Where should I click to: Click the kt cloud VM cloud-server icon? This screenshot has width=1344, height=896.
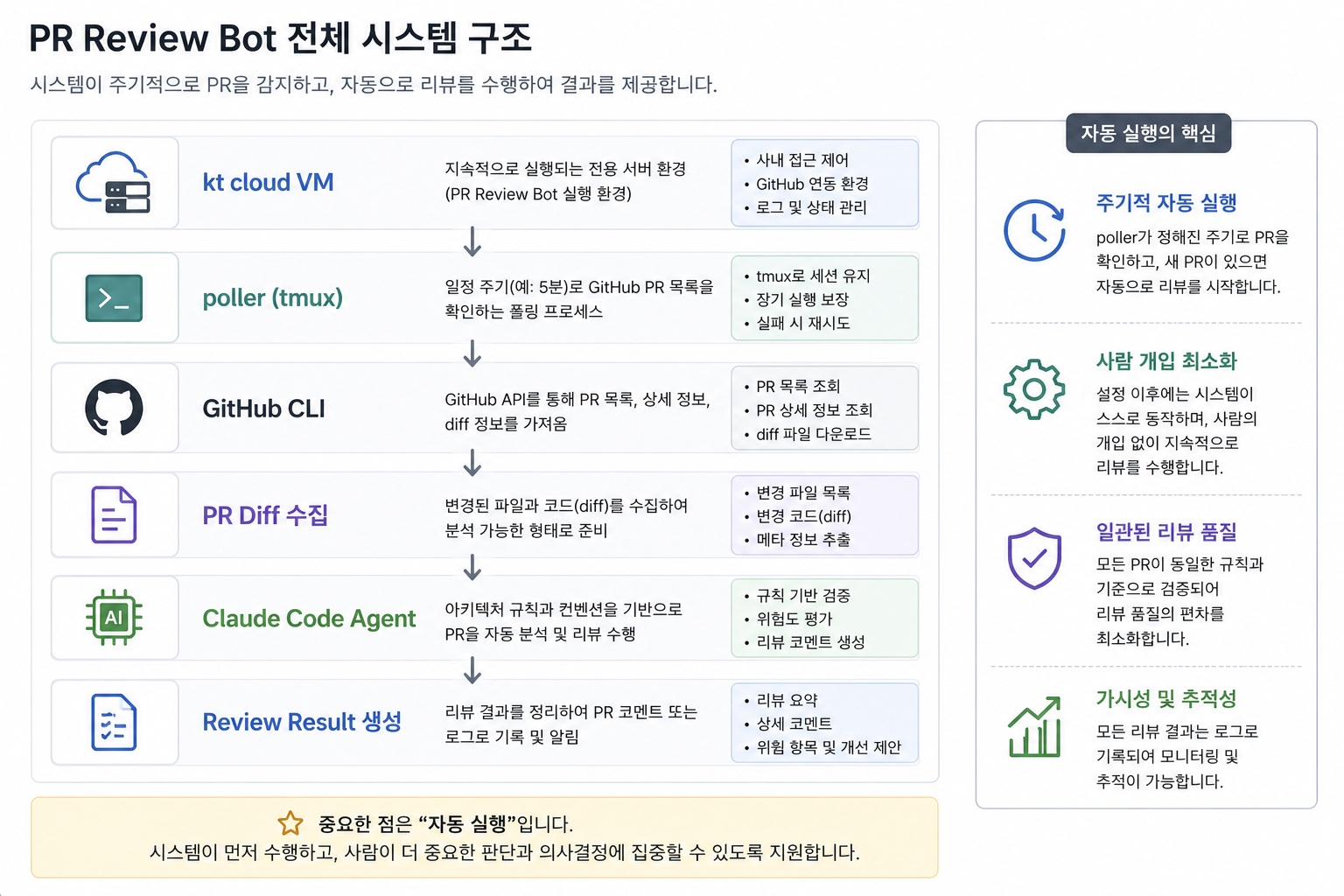click(114, 183)
